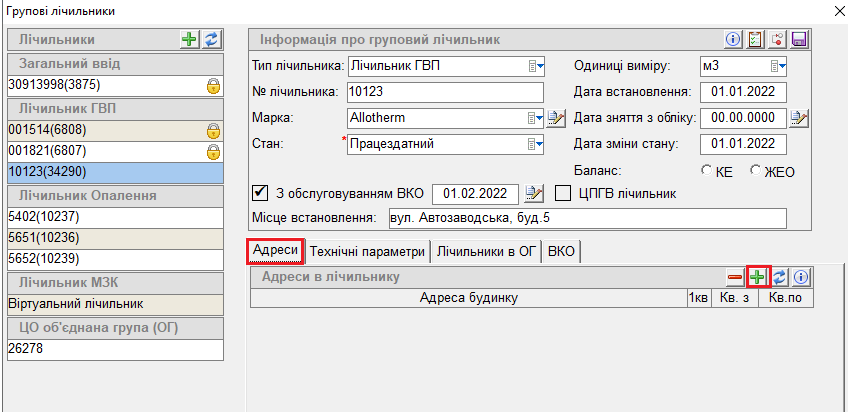Switch to Технічні параметри tab
This screenshot has width=848, height=413.
[x=367, y=250]
